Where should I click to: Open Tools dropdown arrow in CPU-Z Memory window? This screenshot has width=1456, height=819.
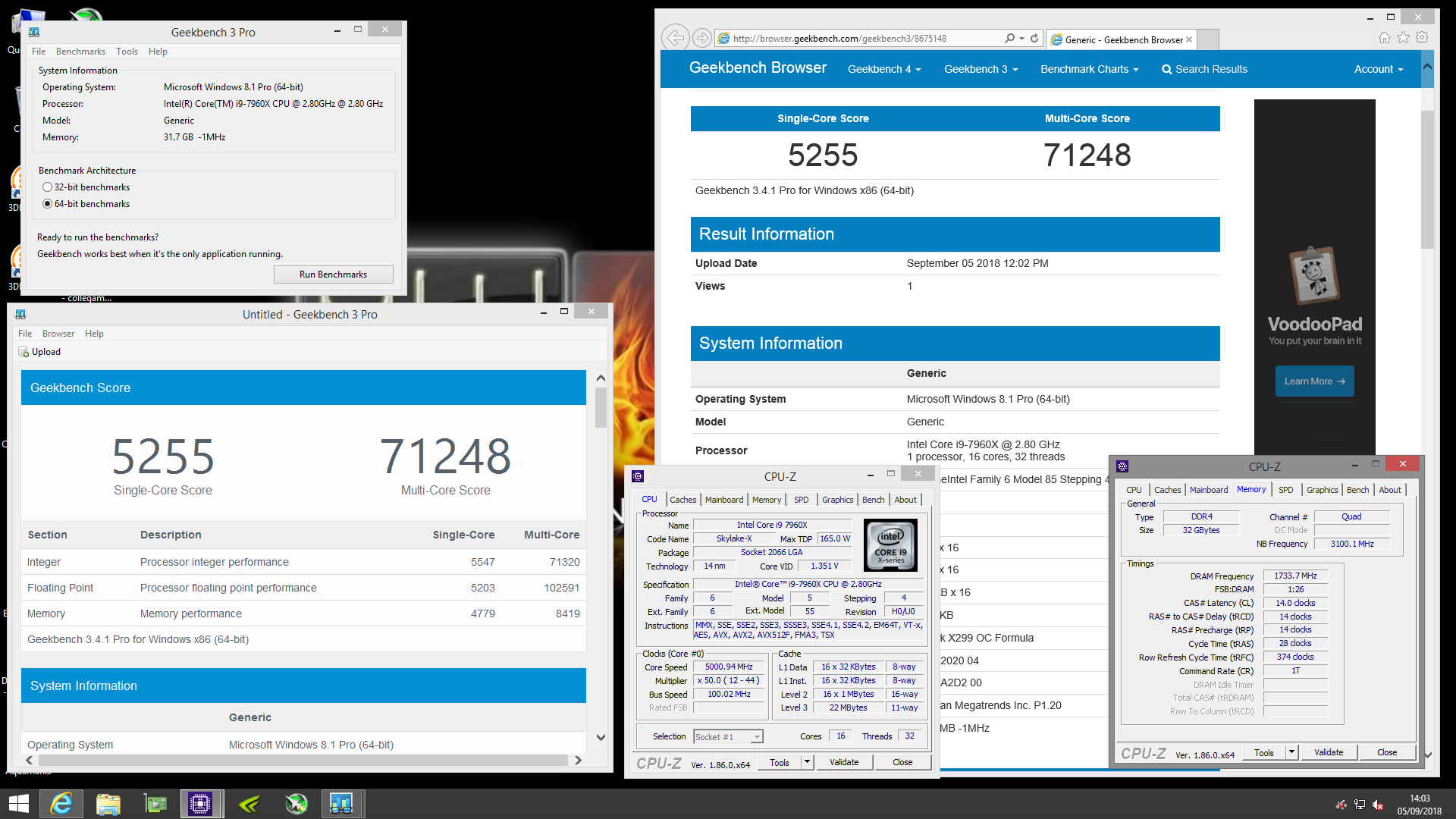[x=1291, y=752]
